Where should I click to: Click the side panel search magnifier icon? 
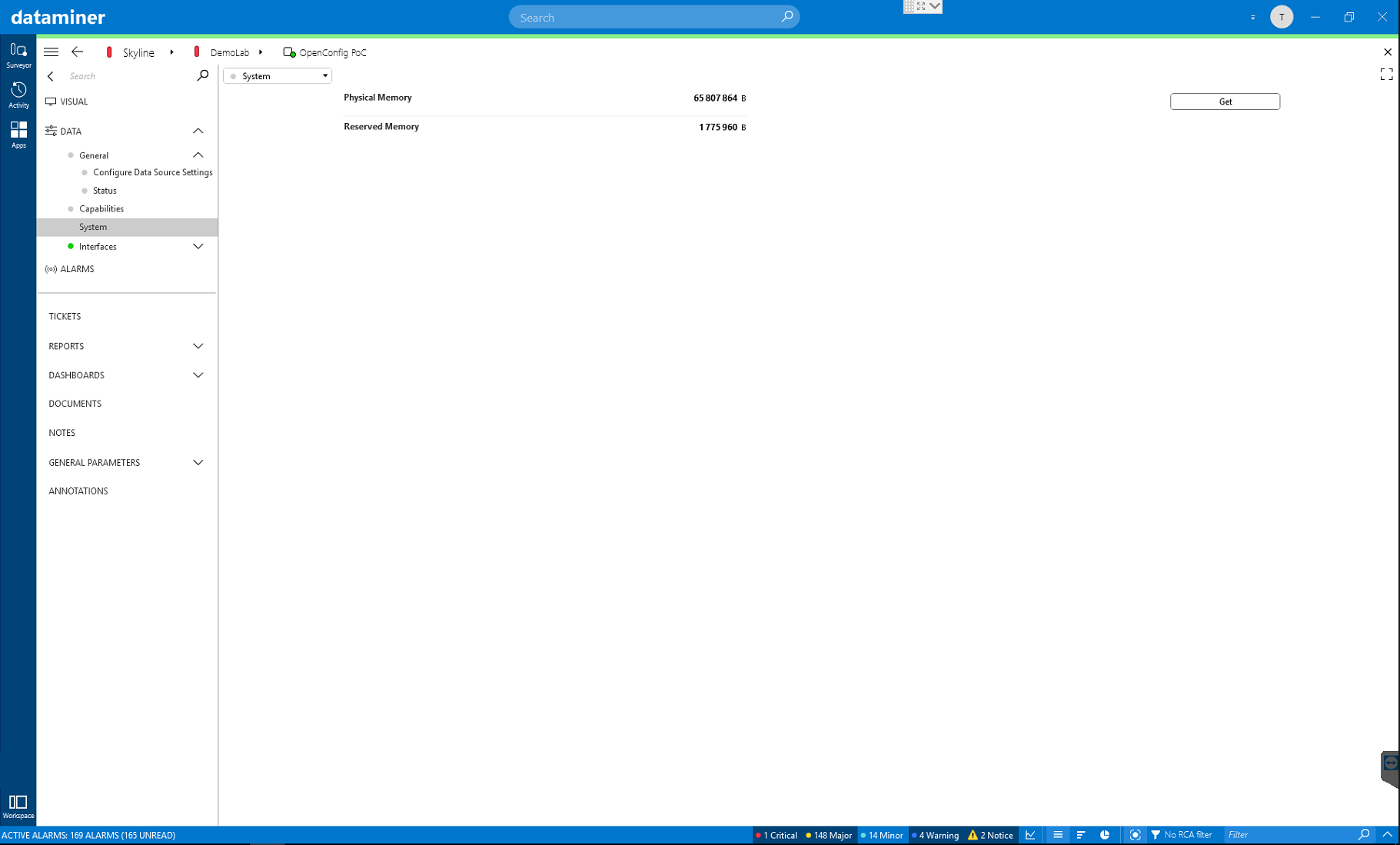202,75
